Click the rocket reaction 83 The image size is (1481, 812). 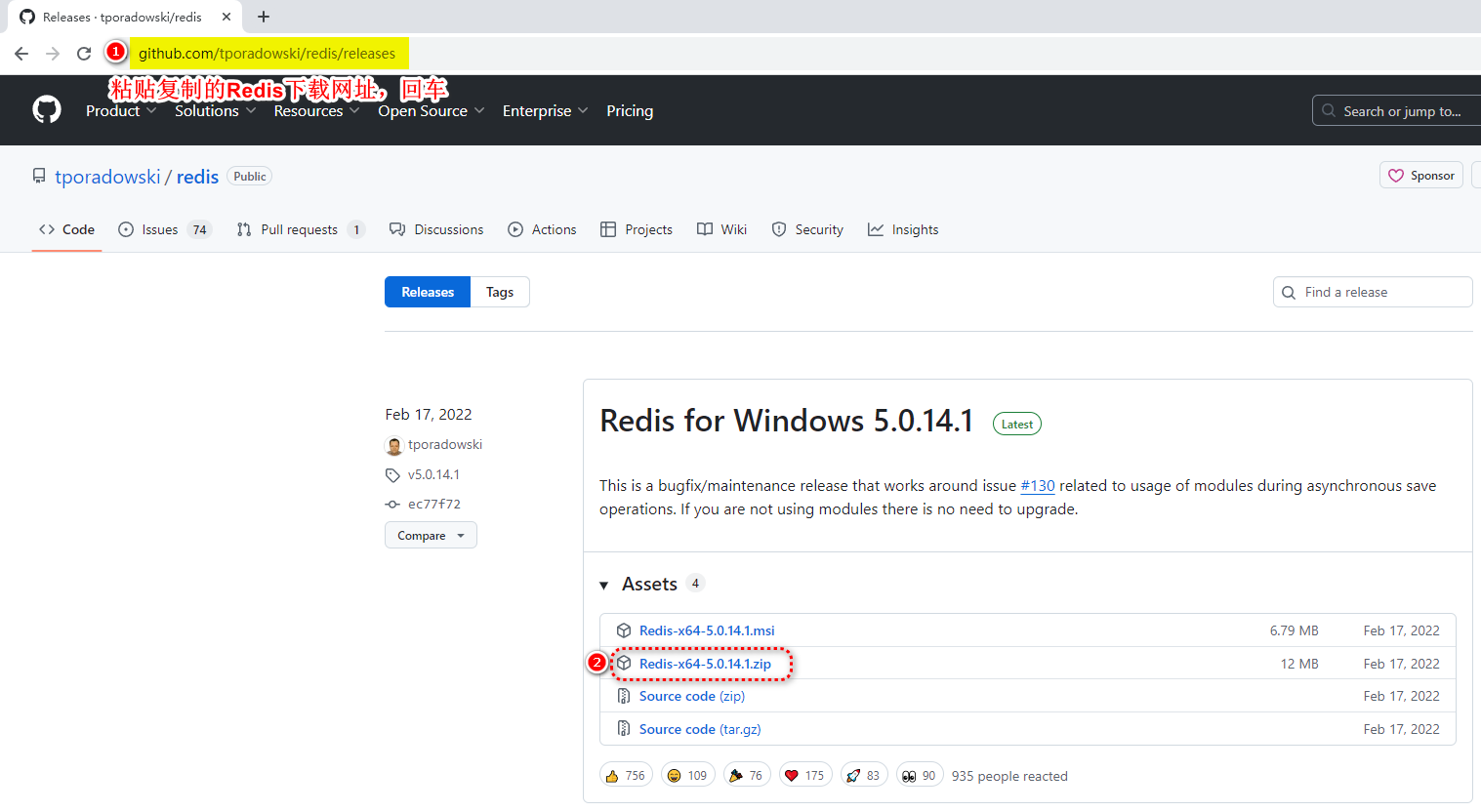tap(864, 776)
